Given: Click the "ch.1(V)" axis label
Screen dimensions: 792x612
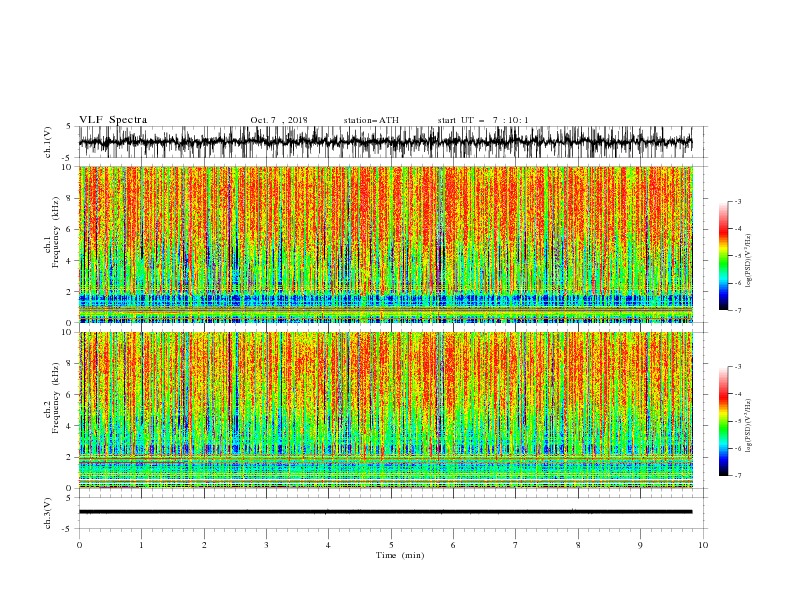Looking at the screenshot, I should pyautogui.click(x=48, y=142).
